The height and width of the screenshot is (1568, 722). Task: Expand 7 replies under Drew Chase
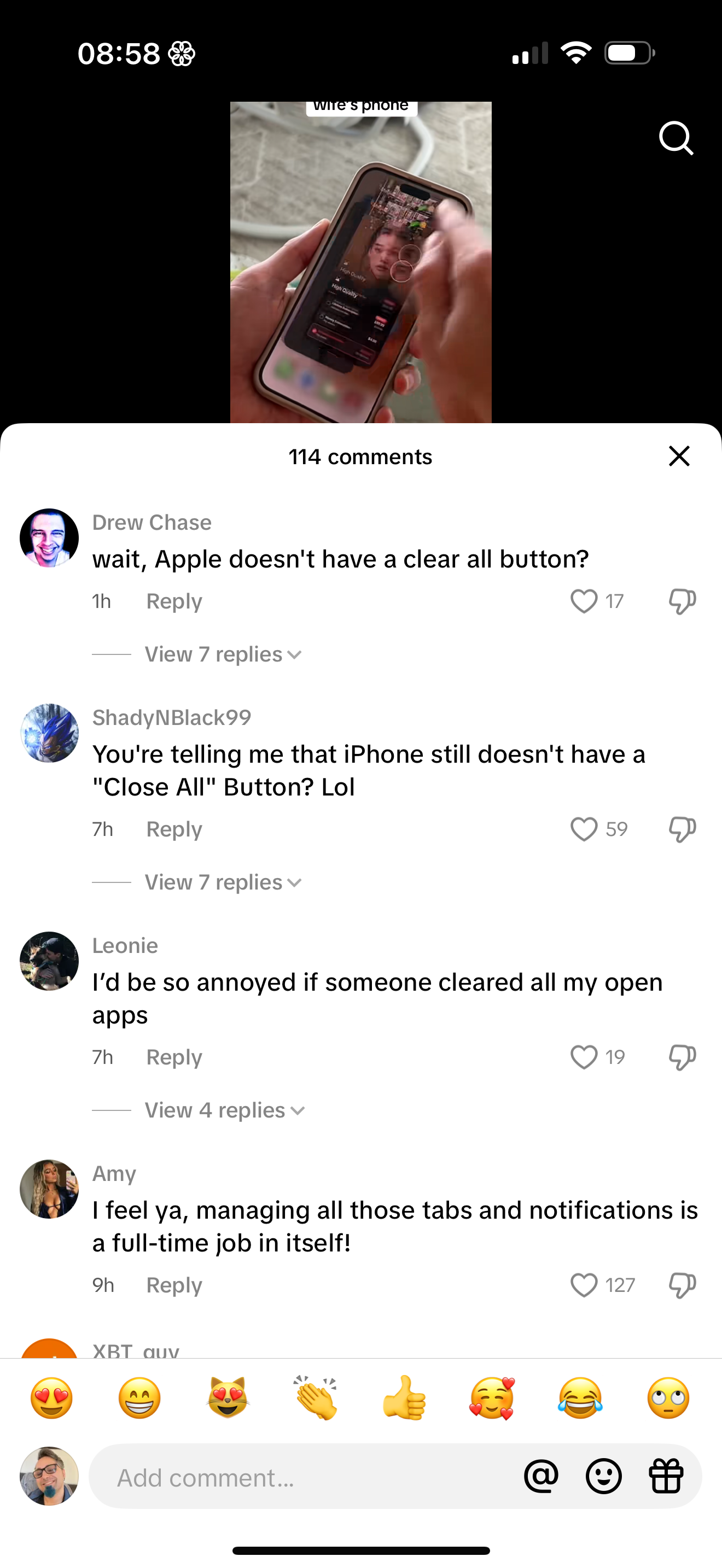point(223,654)
